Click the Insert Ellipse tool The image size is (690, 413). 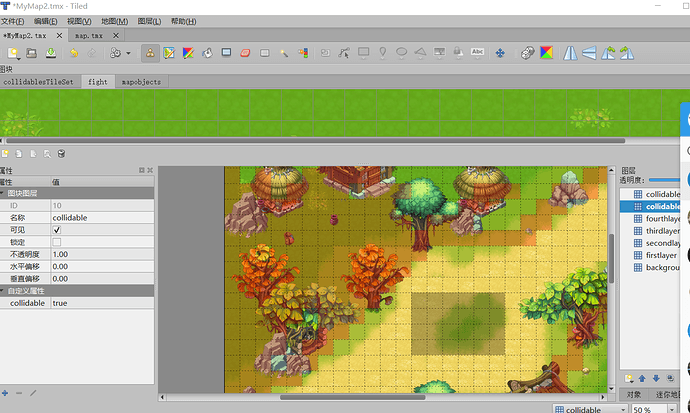pos(401,53)
